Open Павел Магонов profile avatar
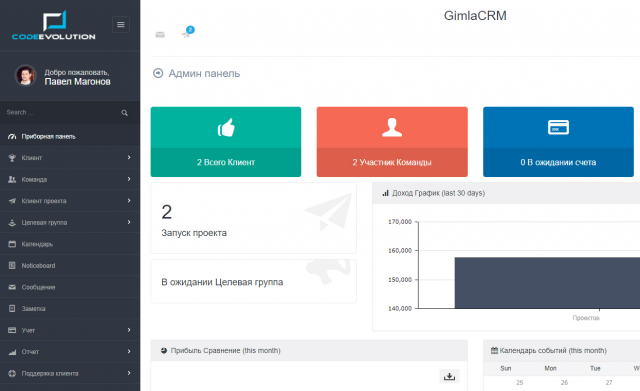The width and height of the screenshot is (640, 391). (x=26, y=76)
